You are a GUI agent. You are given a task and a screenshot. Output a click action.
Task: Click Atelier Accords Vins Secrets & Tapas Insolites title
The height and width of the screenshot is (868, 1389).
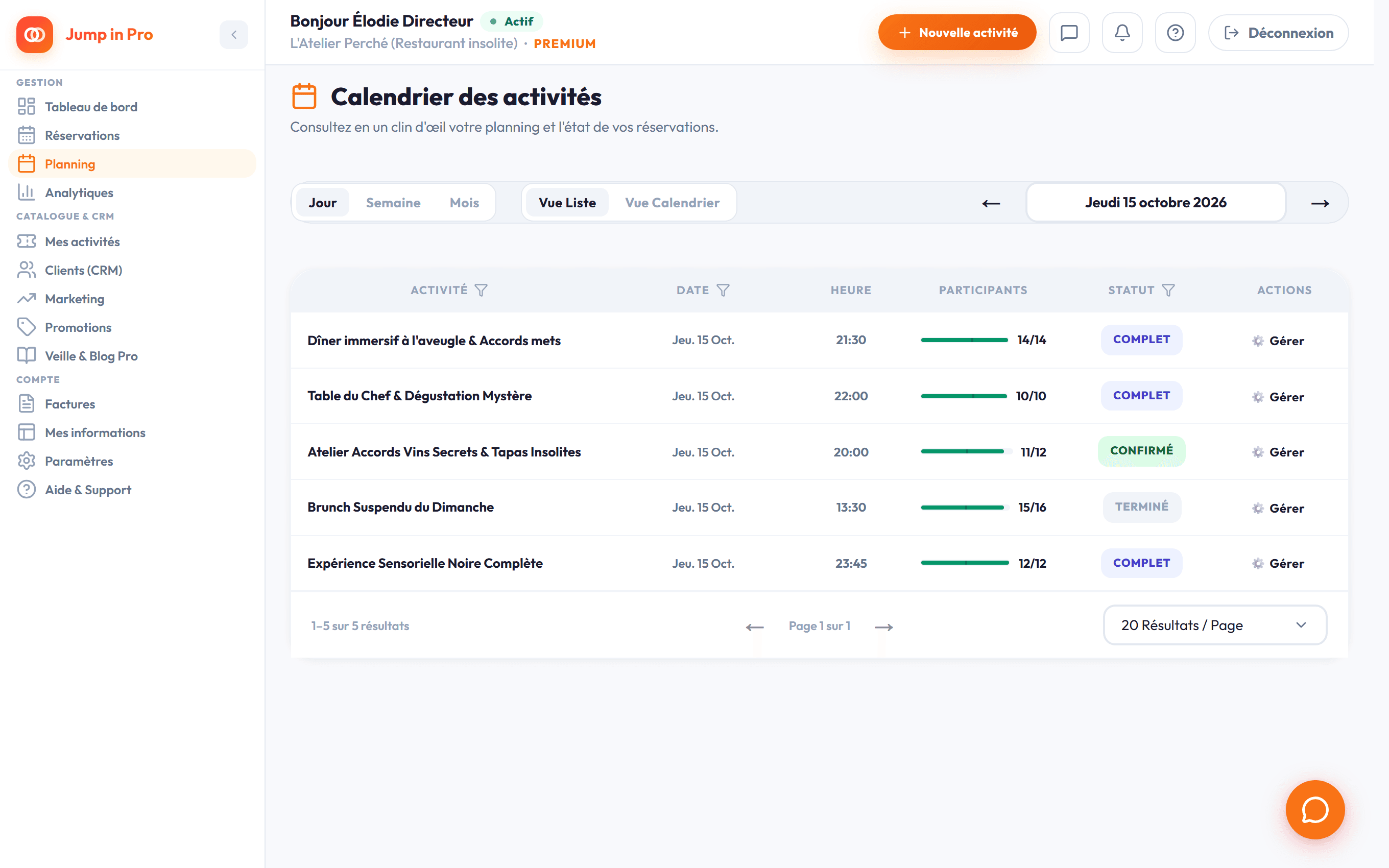(x=444, y=452)
